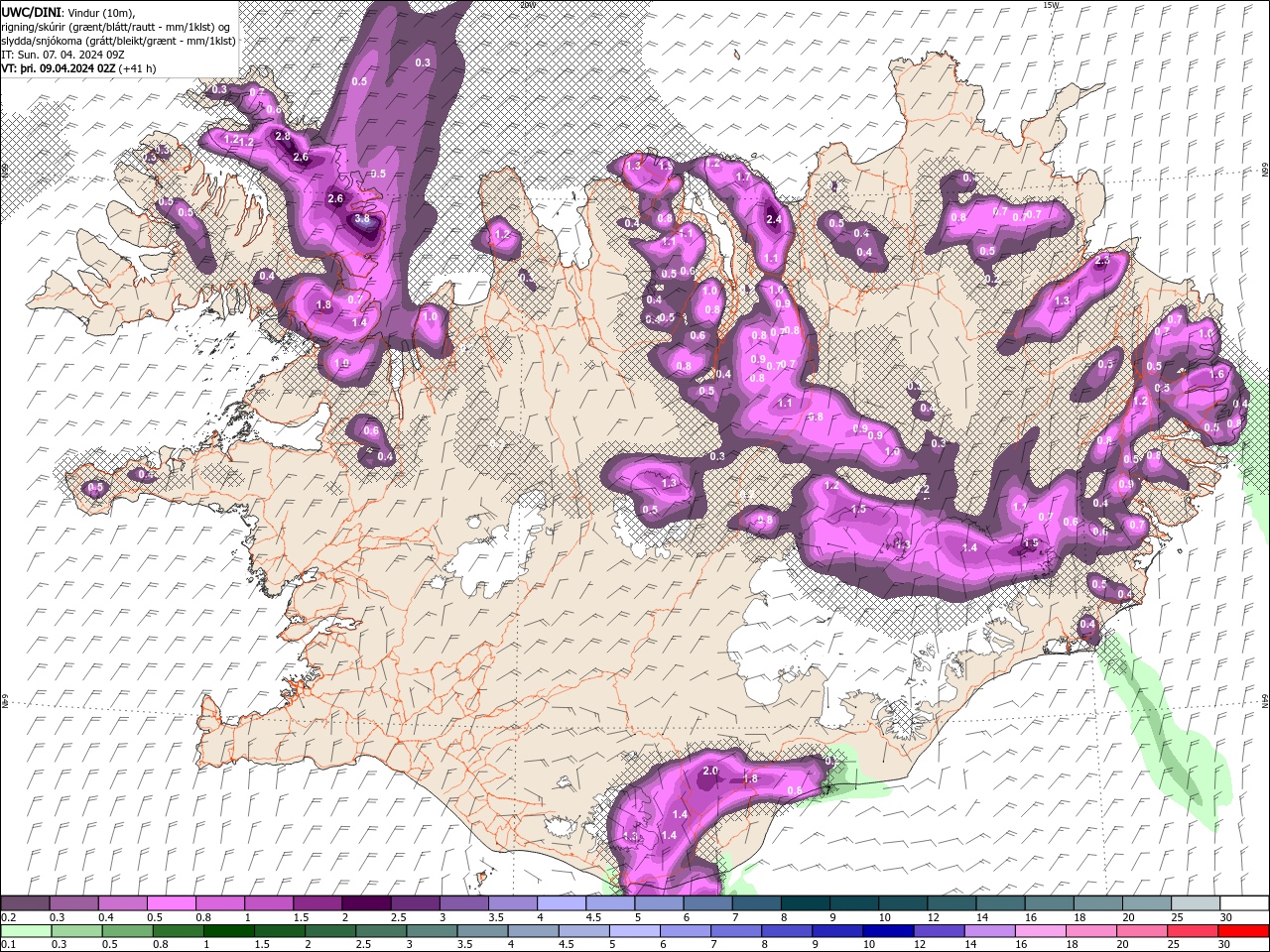Viewport: 1270px width, 952px height.
Task: Select the 2.0 precipitation value on south coast
Action: pos(710,771)
